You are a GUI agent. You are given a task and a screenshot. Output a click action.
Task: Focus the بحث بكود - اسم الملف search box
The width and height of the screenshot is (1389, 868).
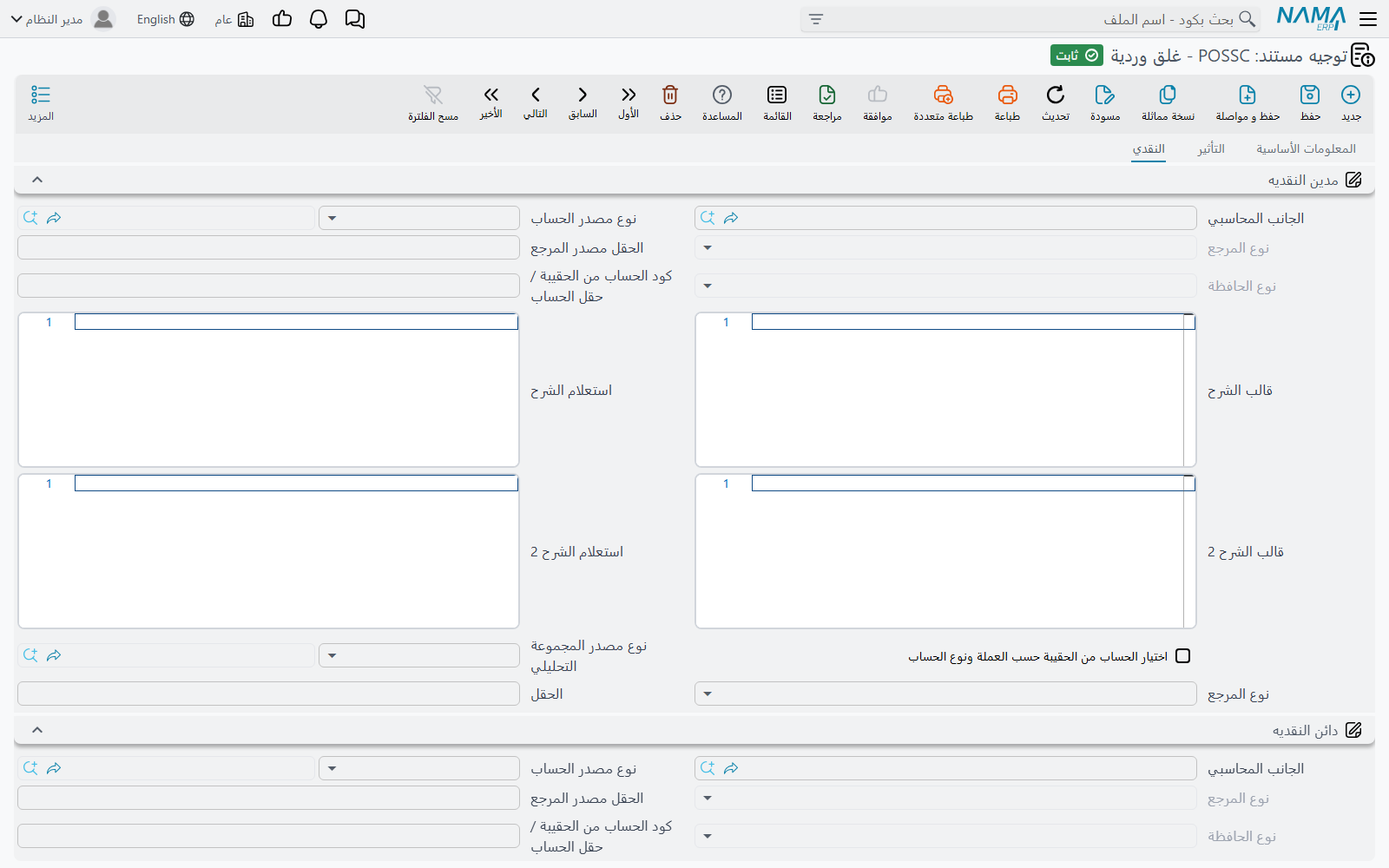coord(1031,19)
